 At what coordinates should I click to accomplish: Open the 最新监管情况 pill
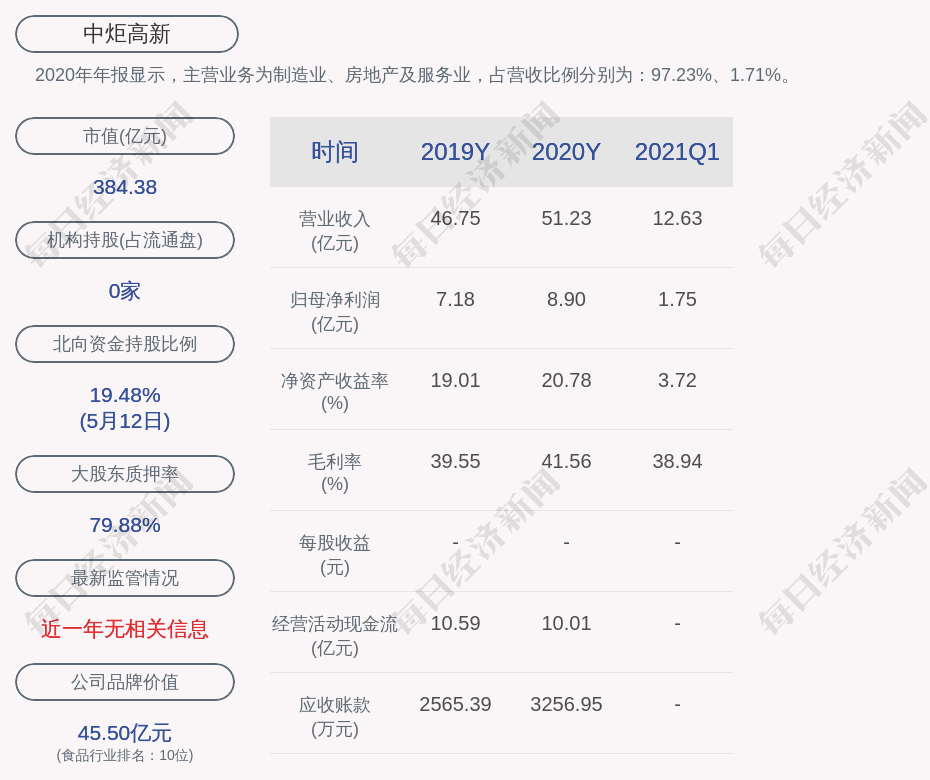coord(125,578)
